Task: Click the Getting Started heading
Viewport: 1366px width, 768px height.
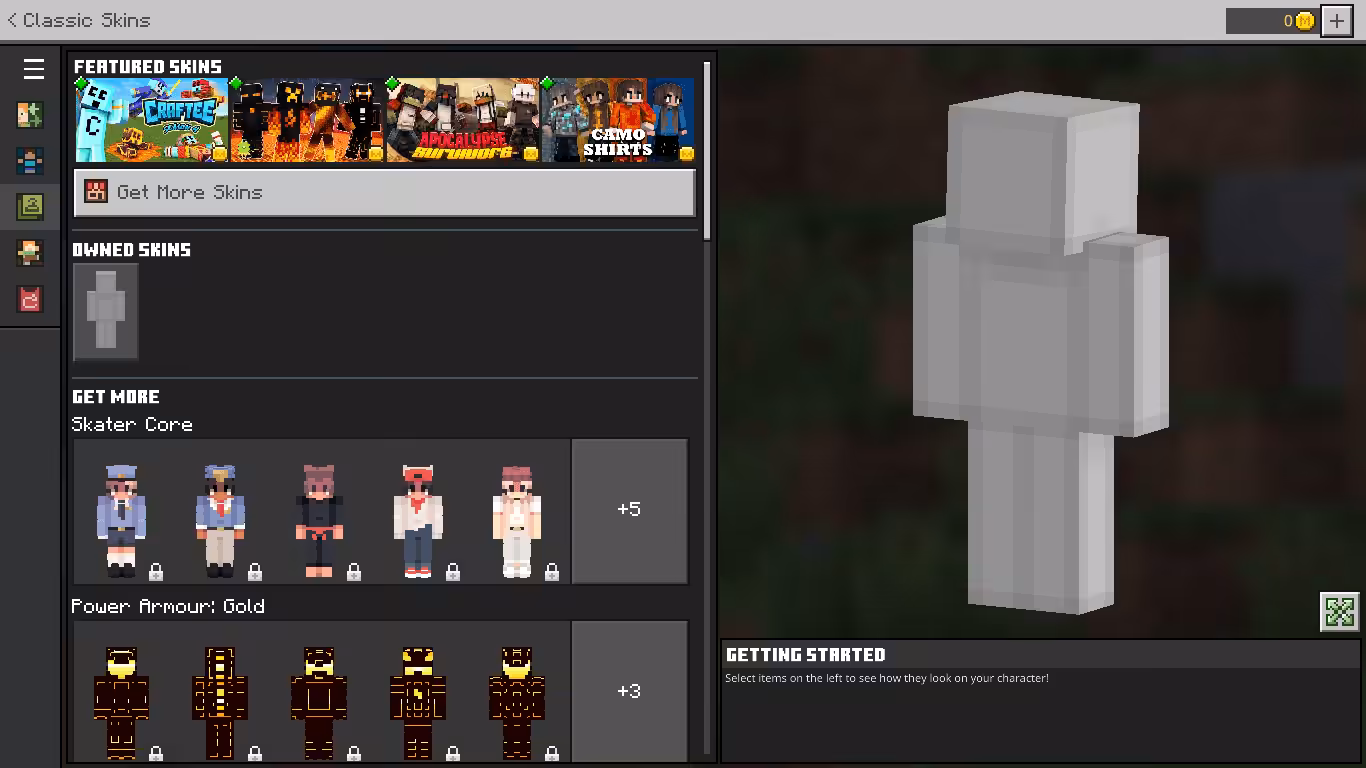Action: coord(805,655)
